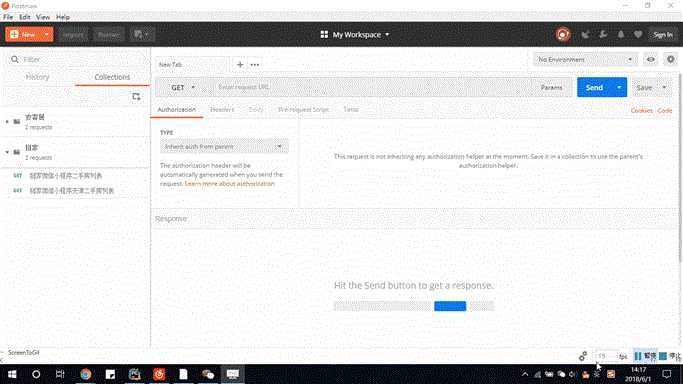Open the Runner button

coord(108,35)
